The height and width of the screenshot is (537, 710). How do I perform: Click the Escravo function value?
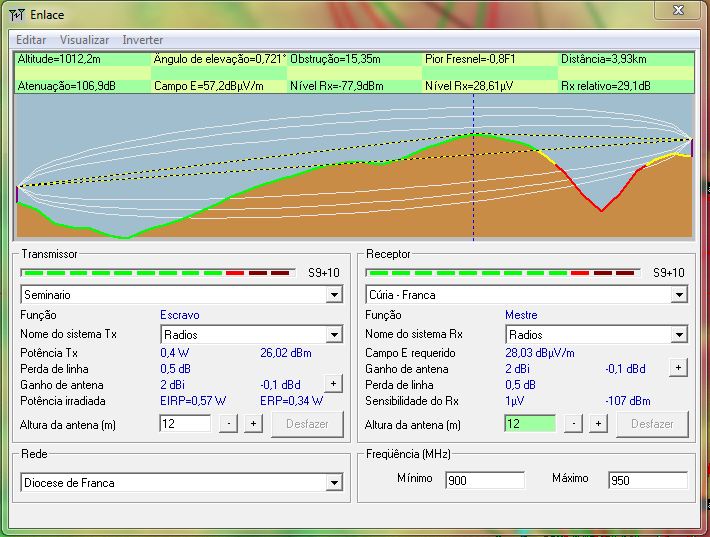click(x=180, y=315)
